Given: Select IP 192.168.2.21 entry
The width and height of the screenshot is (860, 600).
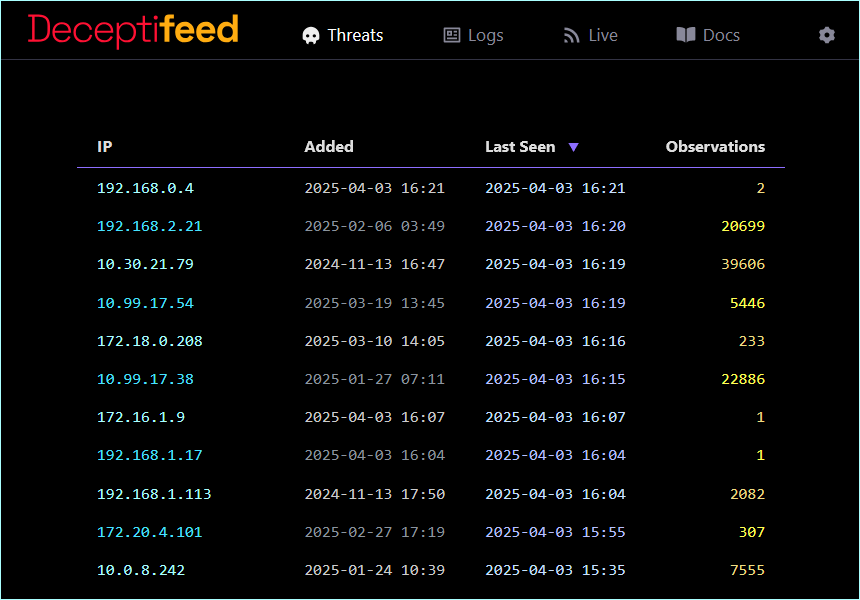Looking at the screenshot, I should point(149,226).
